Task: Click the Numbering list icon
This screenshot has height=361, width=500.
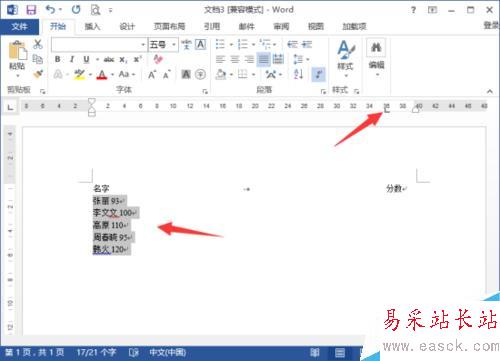Action: point(243,44)
